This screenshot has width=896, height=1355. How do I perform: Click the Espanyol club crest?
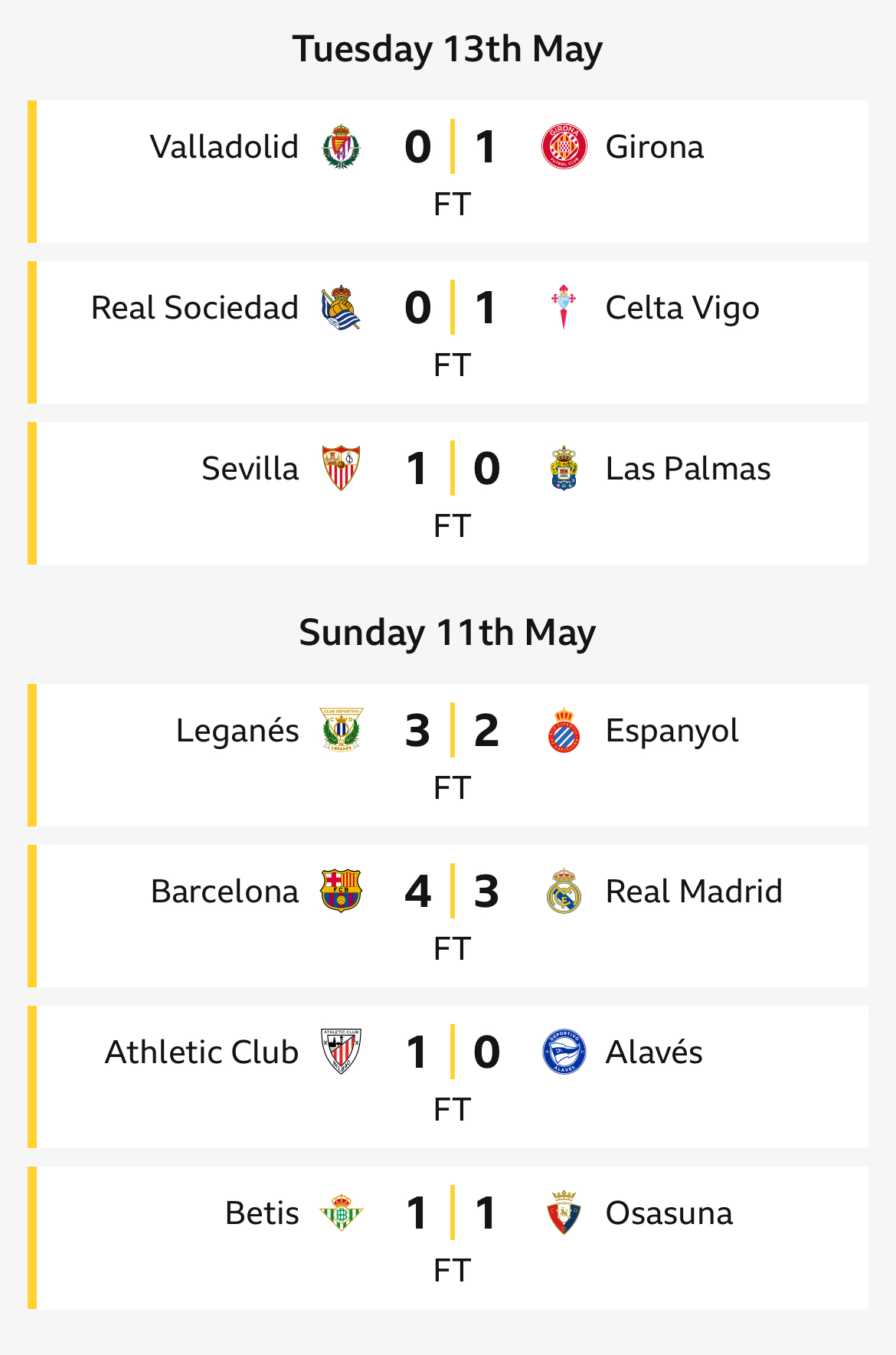pos(564,730)
